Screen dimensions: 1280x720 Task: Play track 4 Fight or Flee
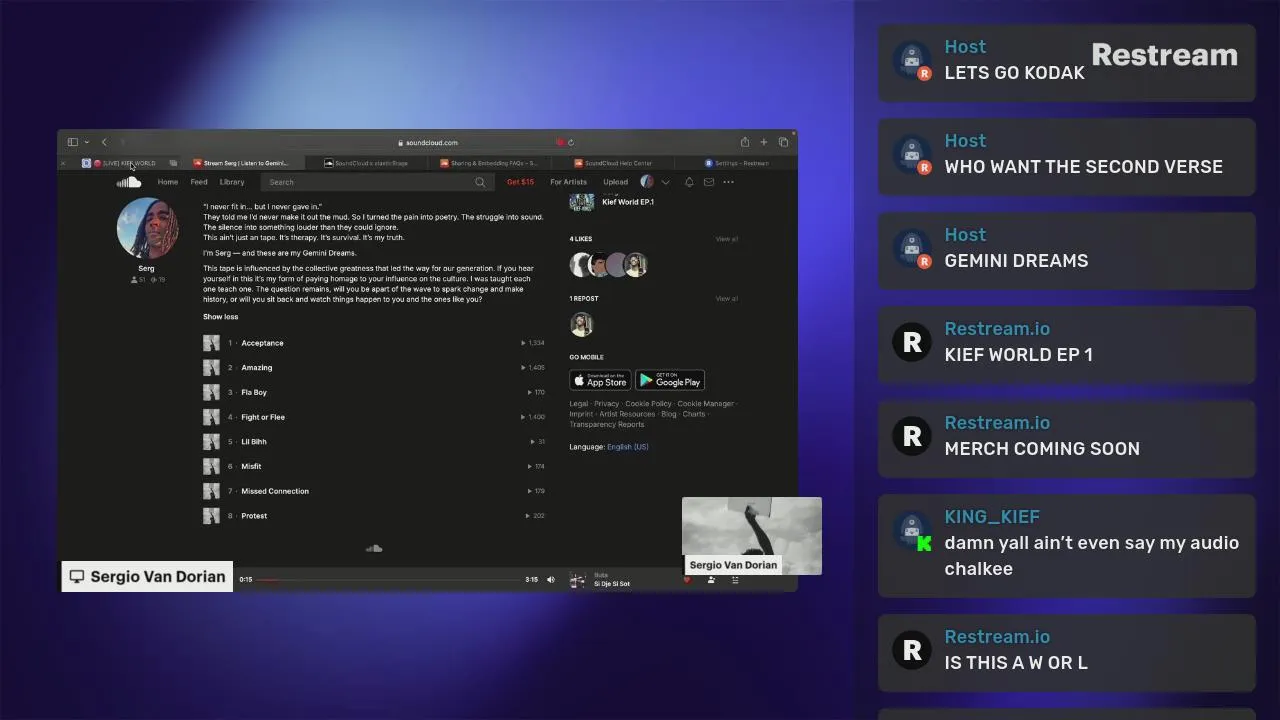point(374,417)
